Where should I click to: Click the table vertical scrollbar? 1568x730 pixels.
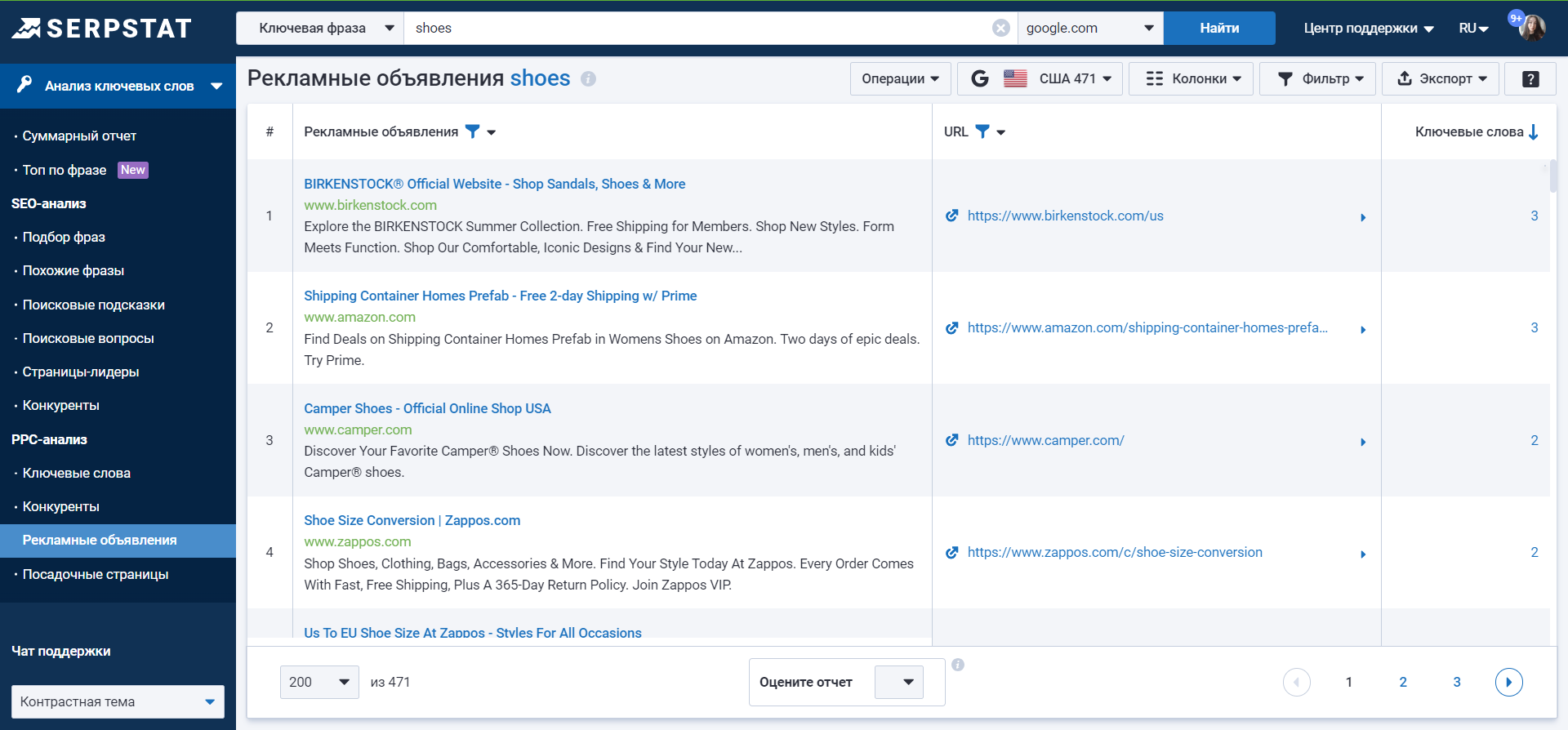(x=1553, y=176)
